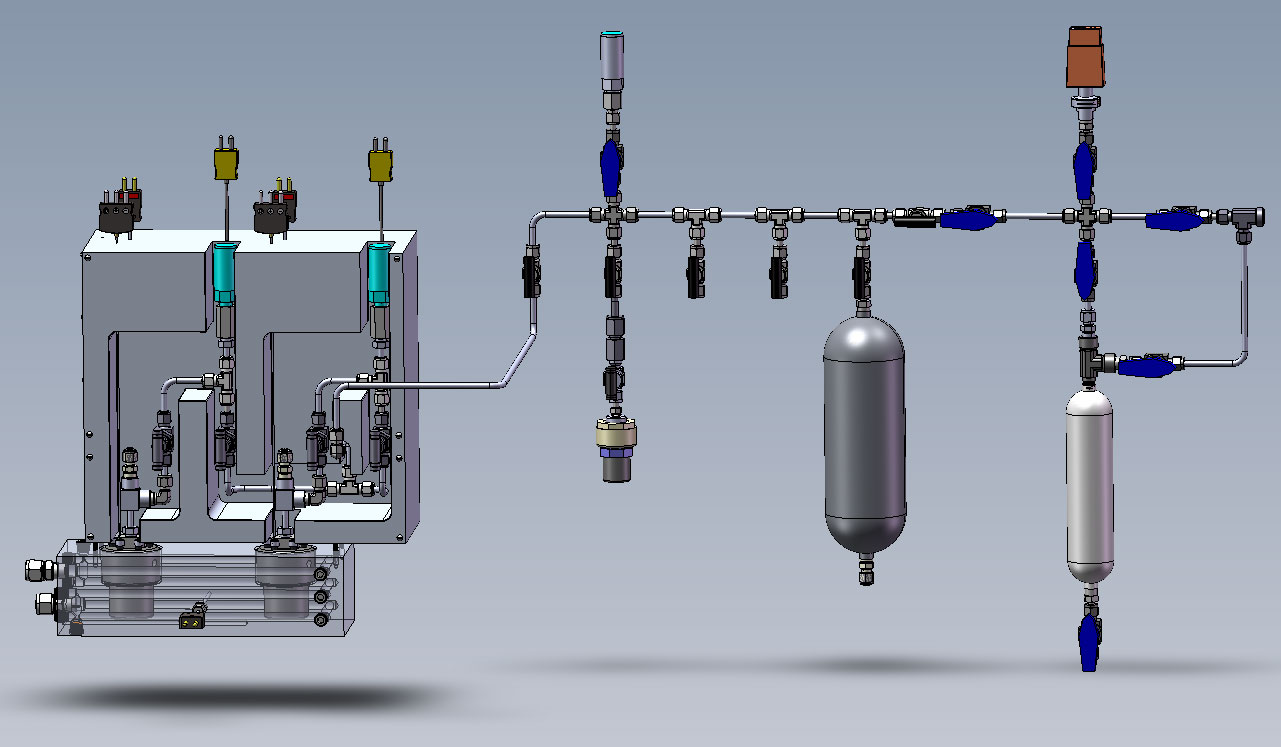
Task: Click the black tee fitting at far right
Action: click(x=1244, y=218)
